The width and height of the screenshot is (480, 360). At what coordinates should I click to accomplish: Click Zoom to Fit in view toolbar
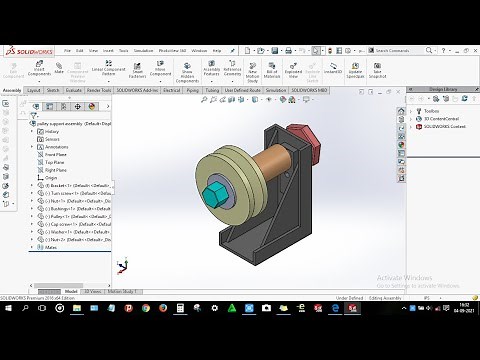click(x=204, y=99)
